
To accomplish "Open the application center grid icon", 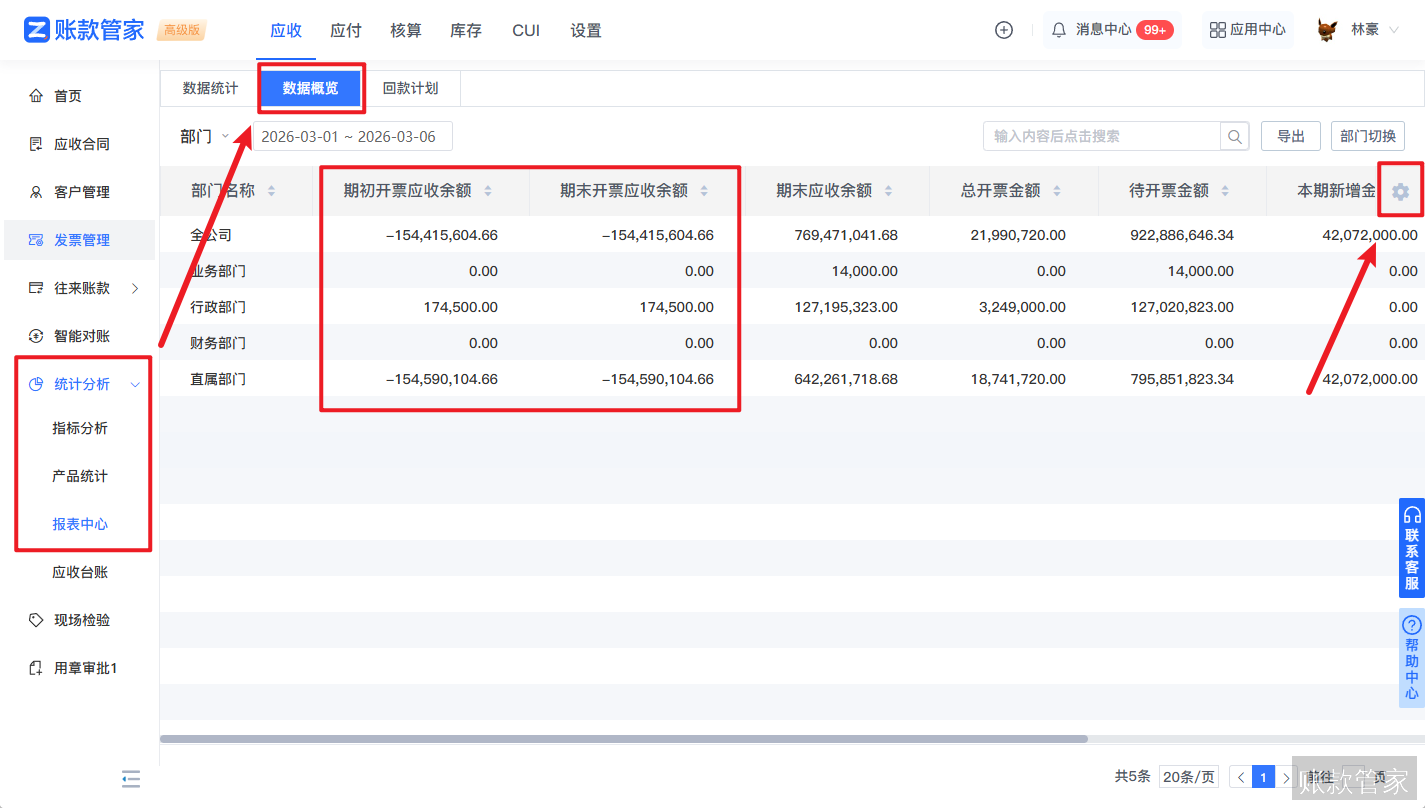I will 1217,30.
